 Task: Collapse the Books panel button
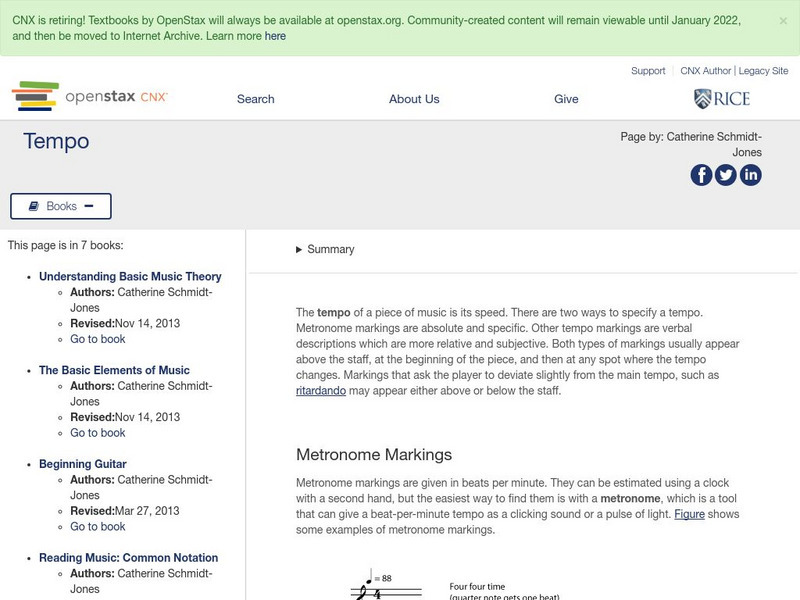pos(61,206)
